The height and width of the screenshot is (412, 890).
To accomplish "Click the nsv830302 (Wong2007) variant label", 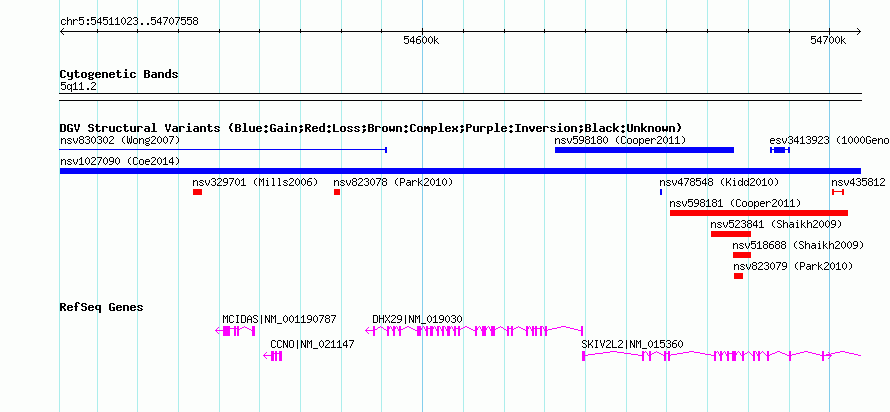I will pos(120,140).
